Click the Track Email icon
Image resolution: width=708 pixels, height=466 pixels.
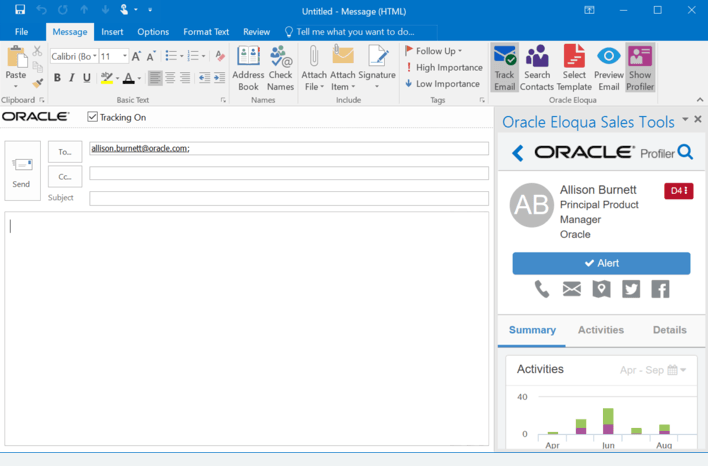point(504,68)
